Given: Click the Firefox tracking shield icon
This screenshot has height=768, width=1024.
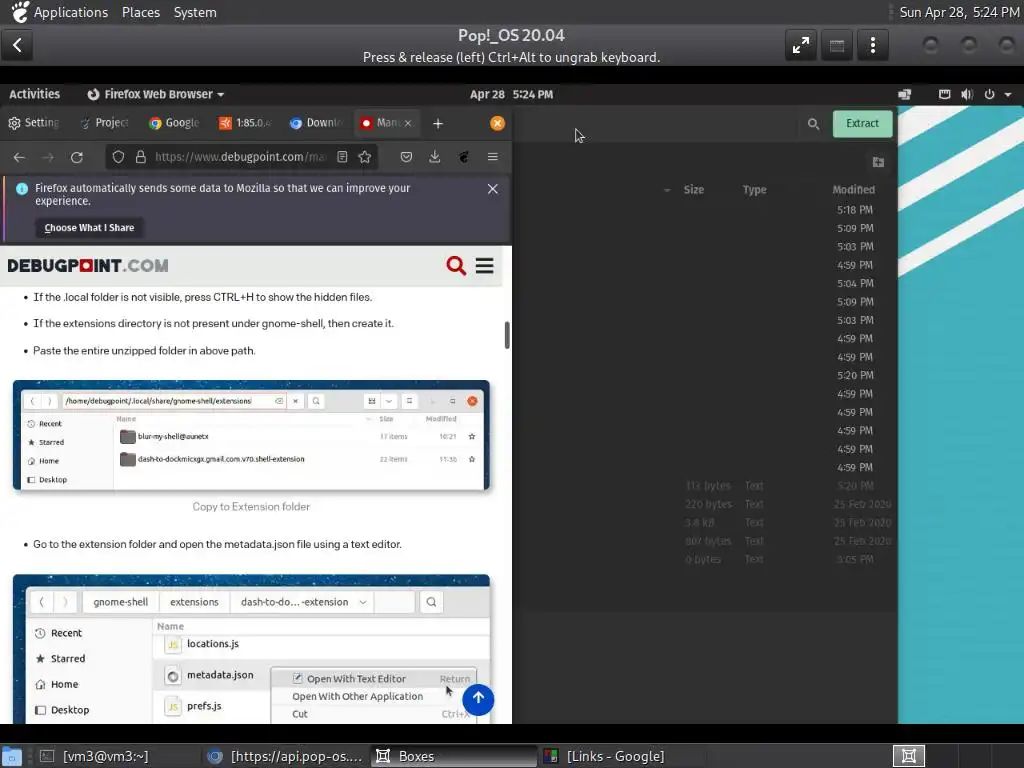Looking at the screenshot, I should [x=118, y=157].
